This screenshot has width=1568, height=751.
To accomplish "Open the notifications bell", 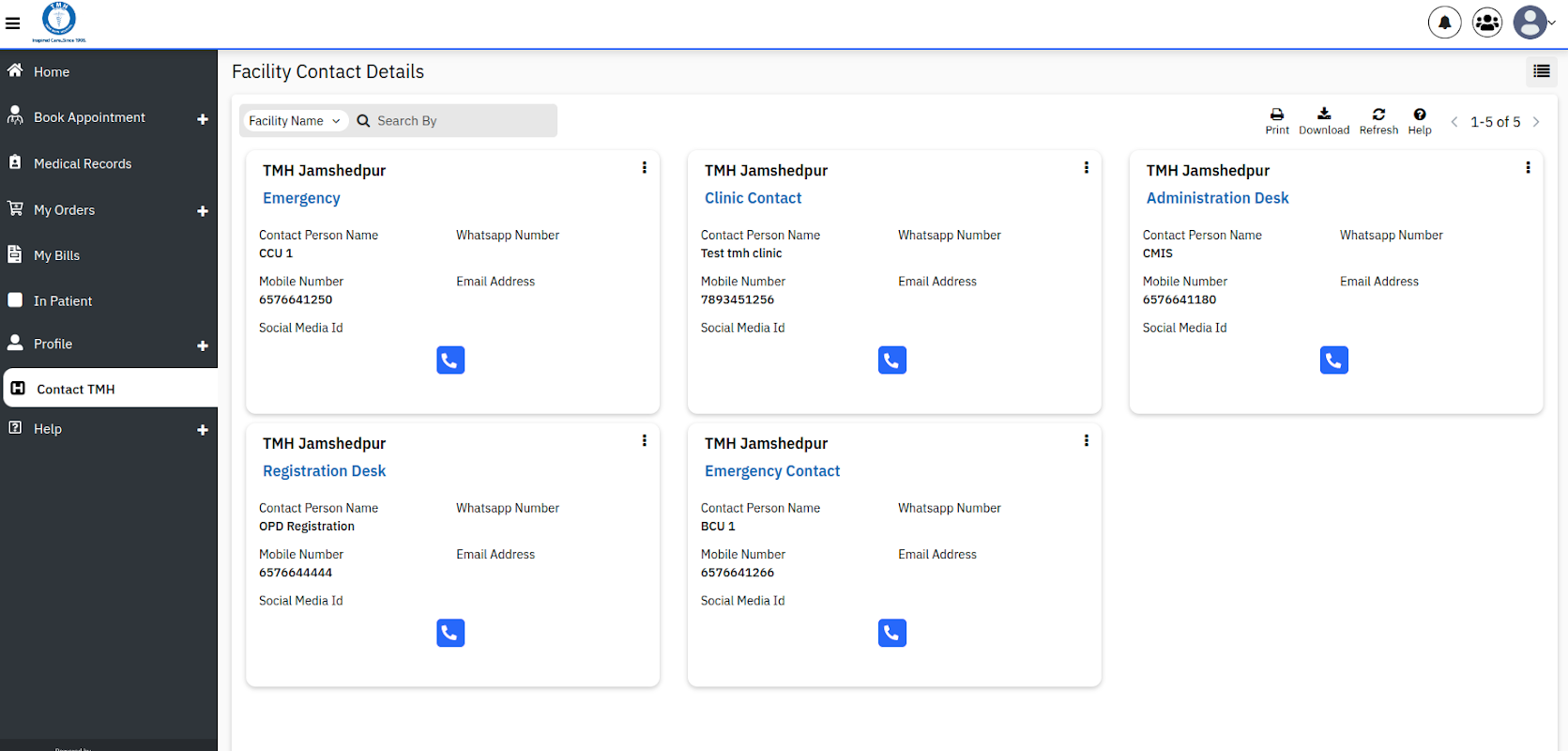I will 1444,23.
